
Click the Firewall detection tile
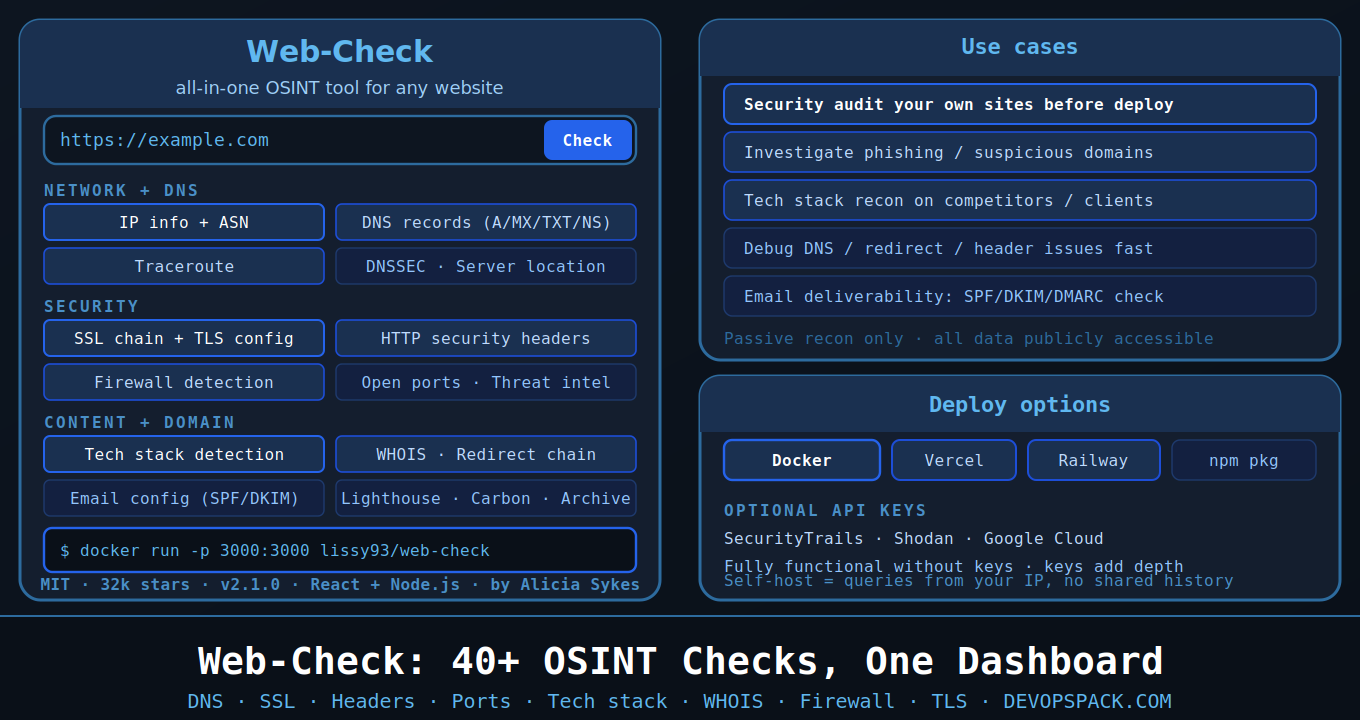pos(184,382)
